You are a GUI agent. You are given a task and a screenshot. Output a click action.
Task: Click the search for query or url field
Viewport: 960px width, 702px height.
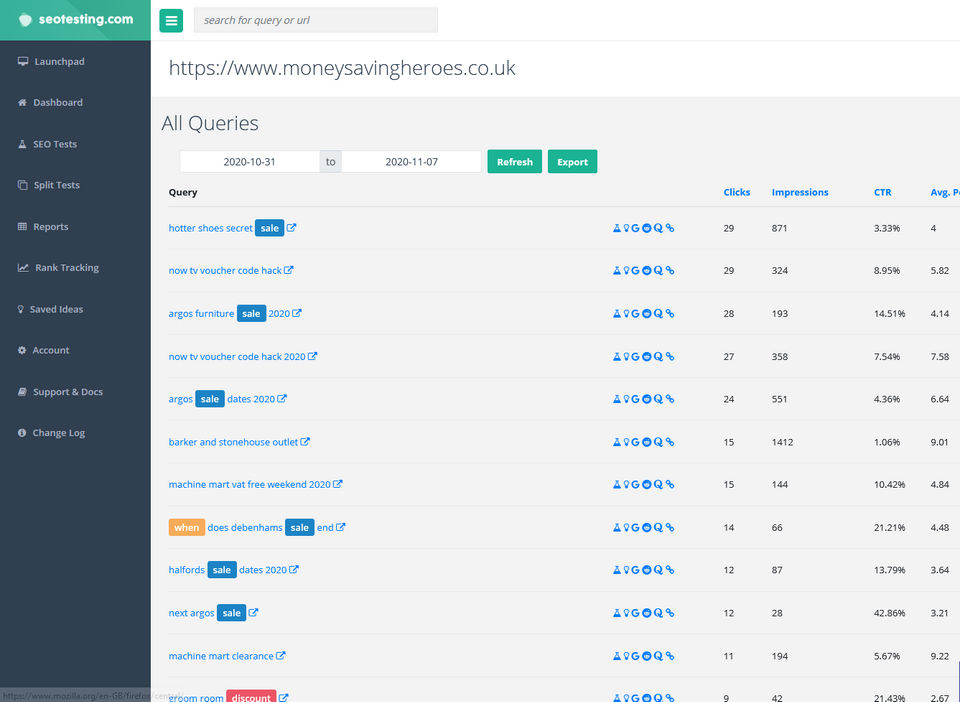click(x=316, y=20)
